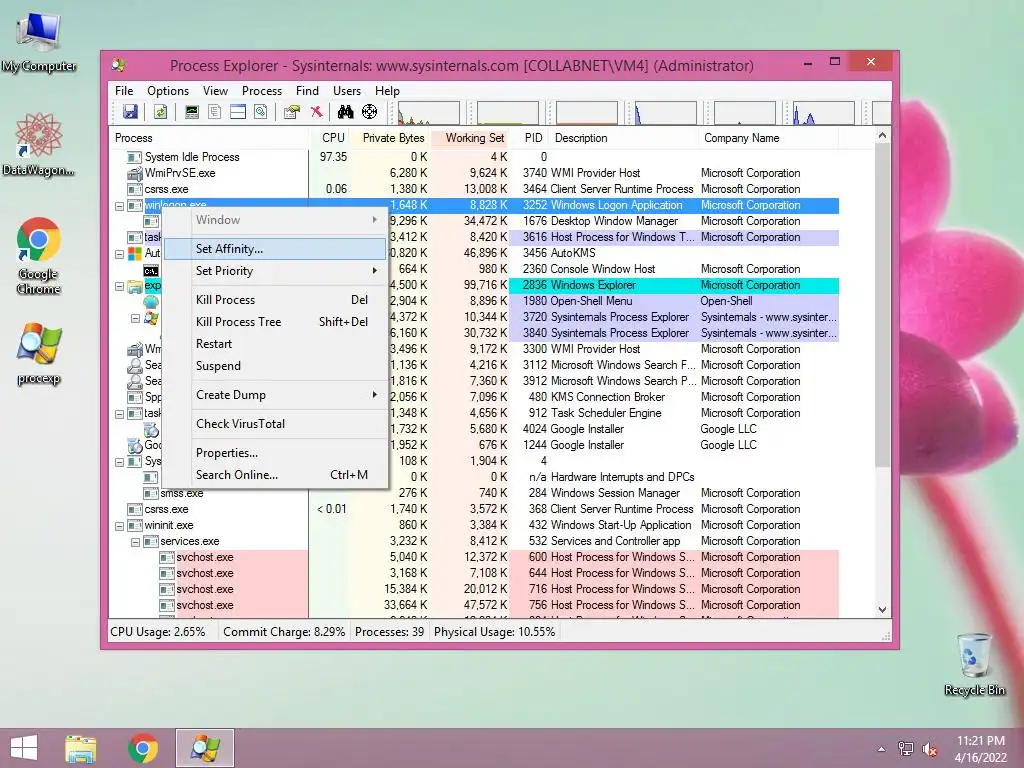Toggle the Show Lower Pane icon
Screen dimensions: 1024x768
pos(238,112)
